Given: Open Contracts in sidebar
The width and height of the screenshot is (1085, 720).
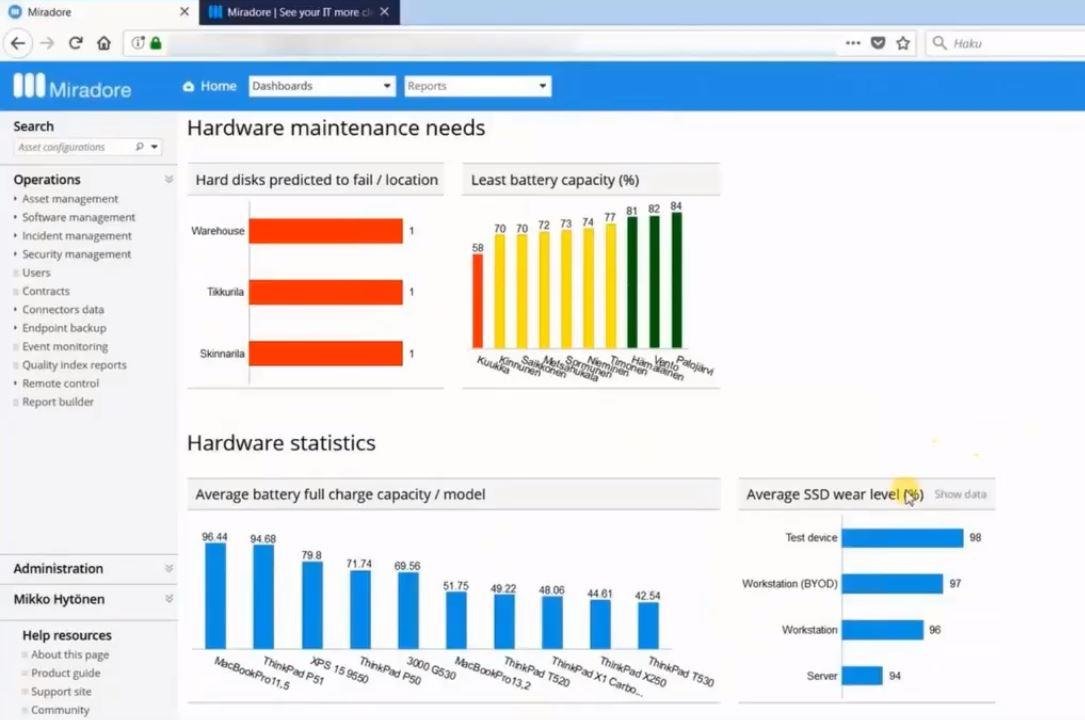Looking at the screenshot, I should (46, 291).
